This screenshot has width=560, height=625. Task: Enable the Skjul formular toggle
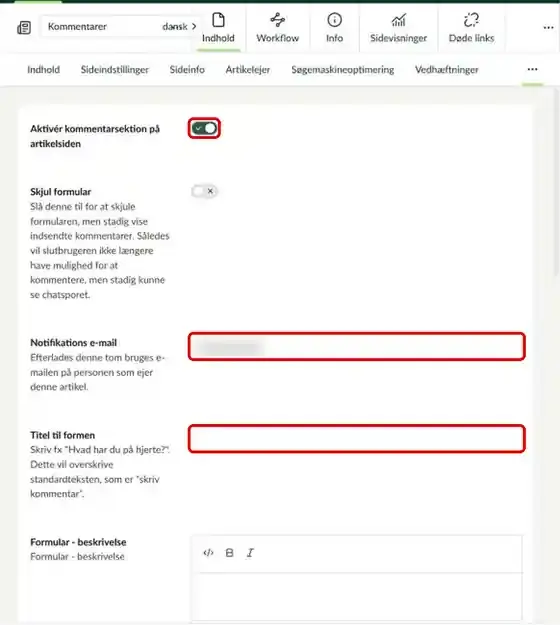click(204, 191)
